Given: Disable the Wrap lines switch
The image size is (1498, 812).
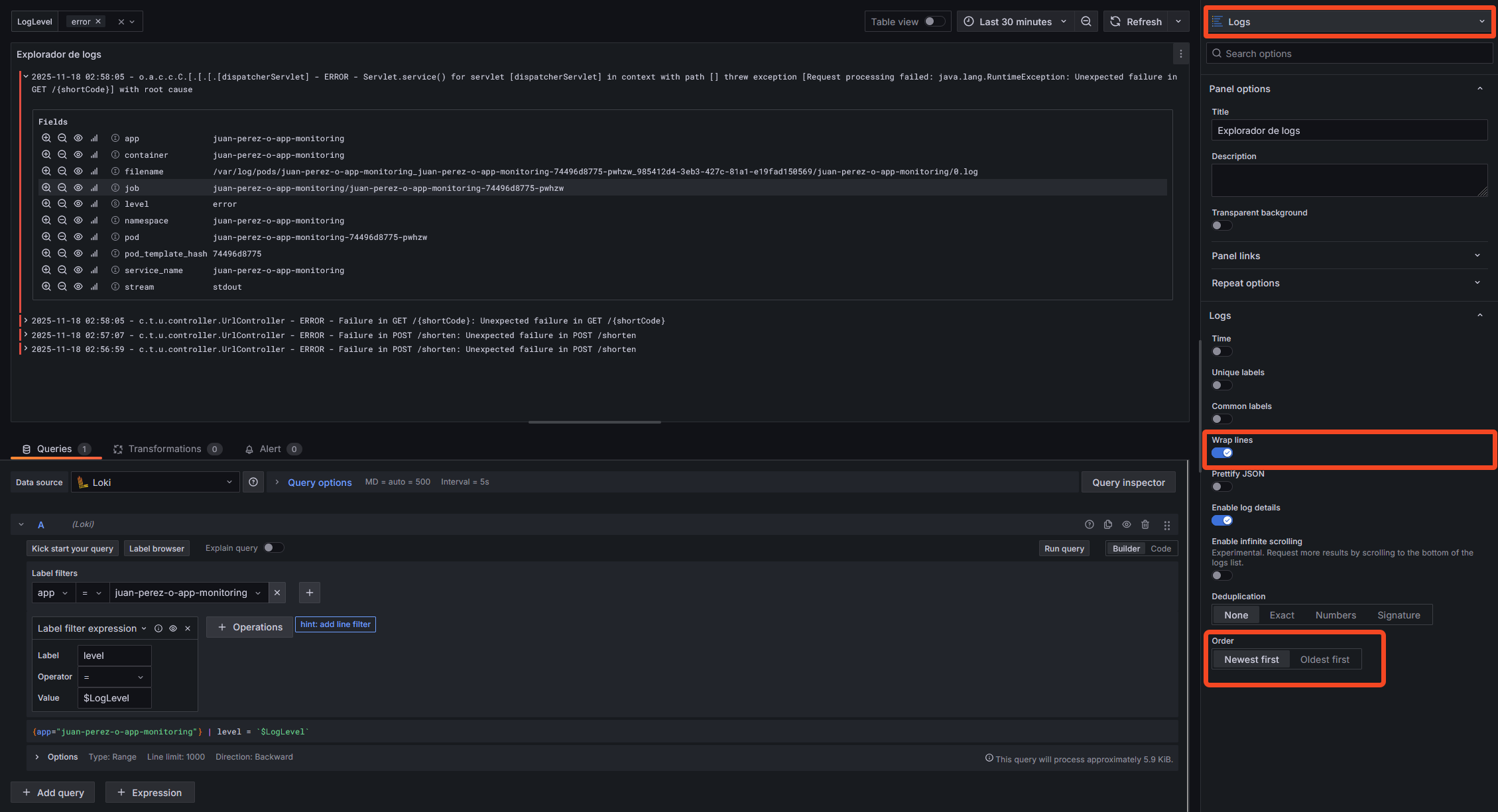Looking at the screenshot, I should coord(1221,453).
